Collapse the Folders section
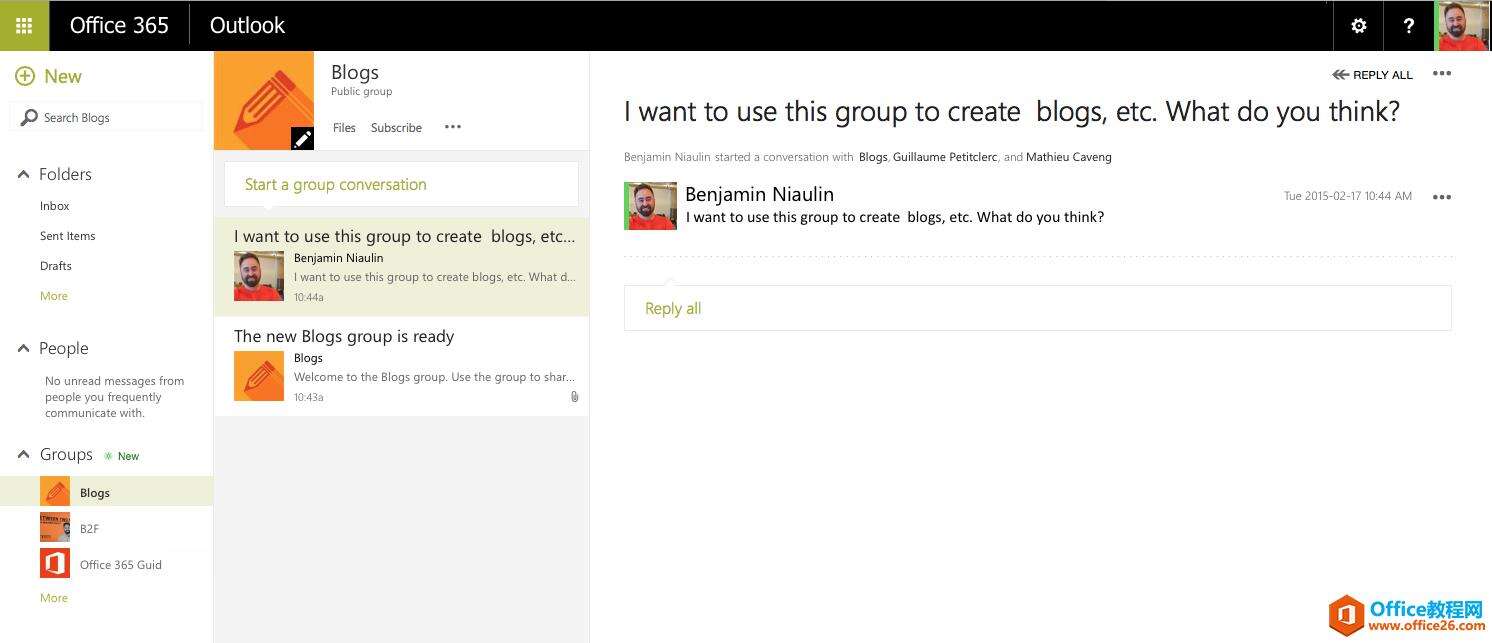This screenshot has height=643, width=1492. coord(23,174)
